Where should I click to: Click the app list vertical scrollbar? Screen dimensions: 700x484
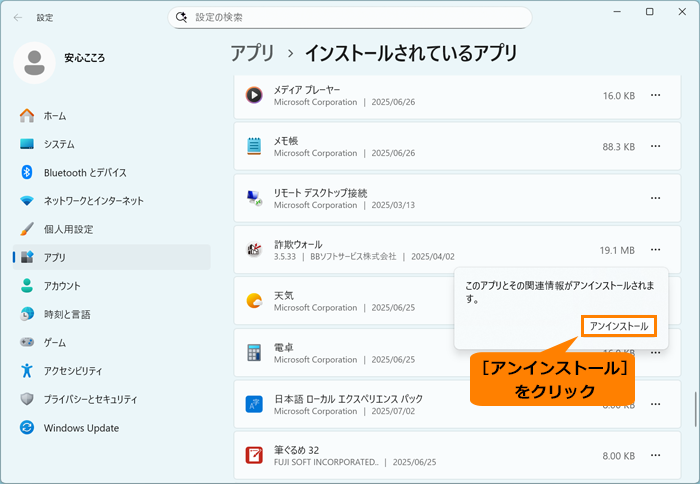coord(695,409)
